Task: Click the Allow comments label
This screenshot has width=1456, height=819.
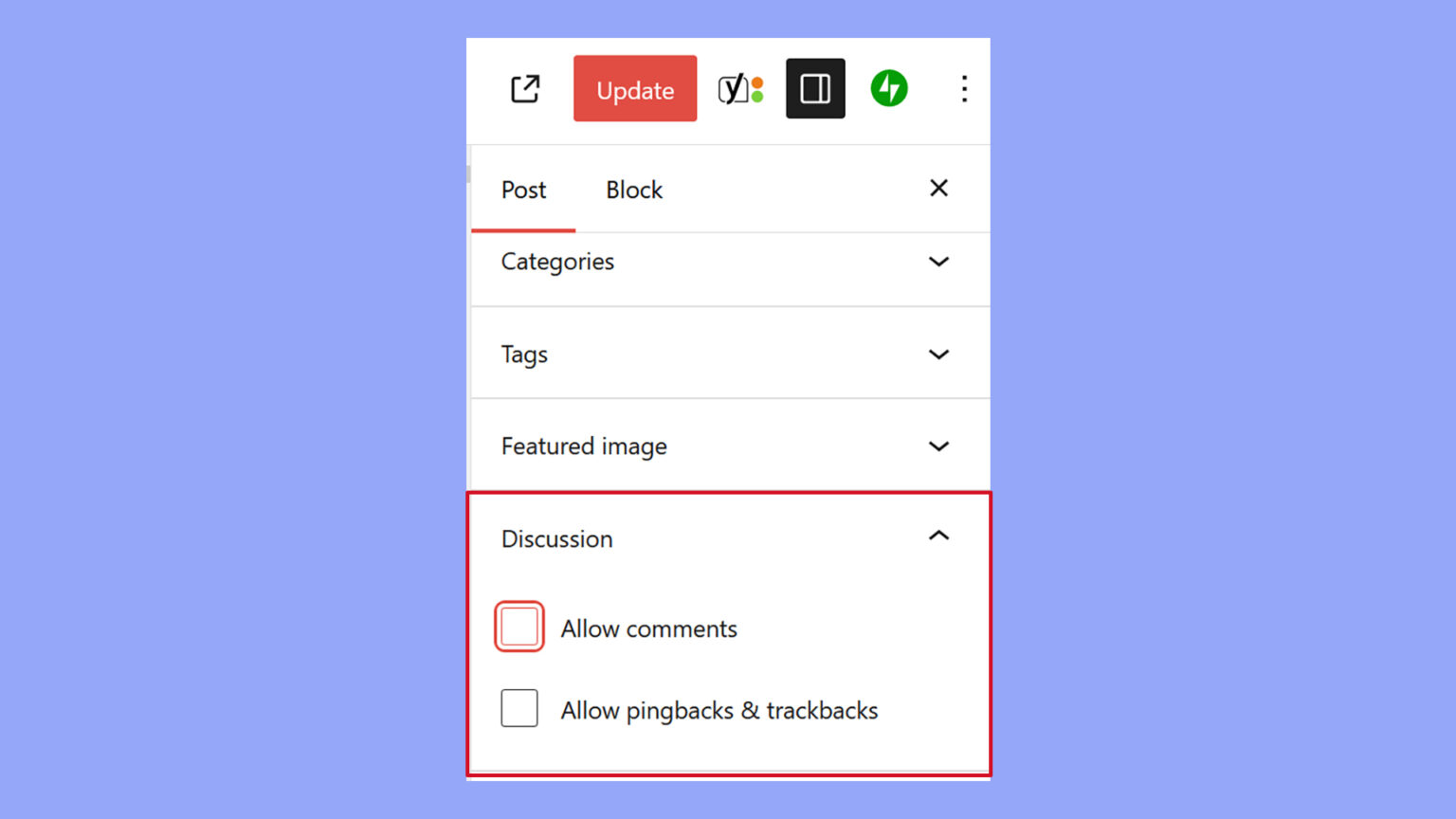Action: (648, 628)
